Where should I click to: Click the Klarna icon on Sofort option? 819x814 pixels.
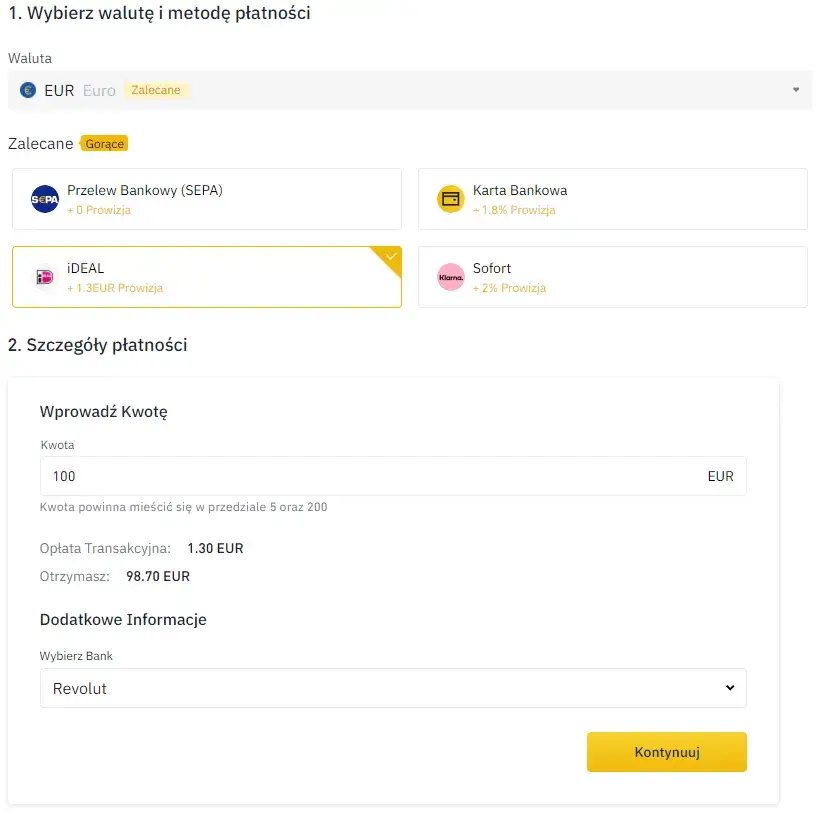(x=451, y=276)
